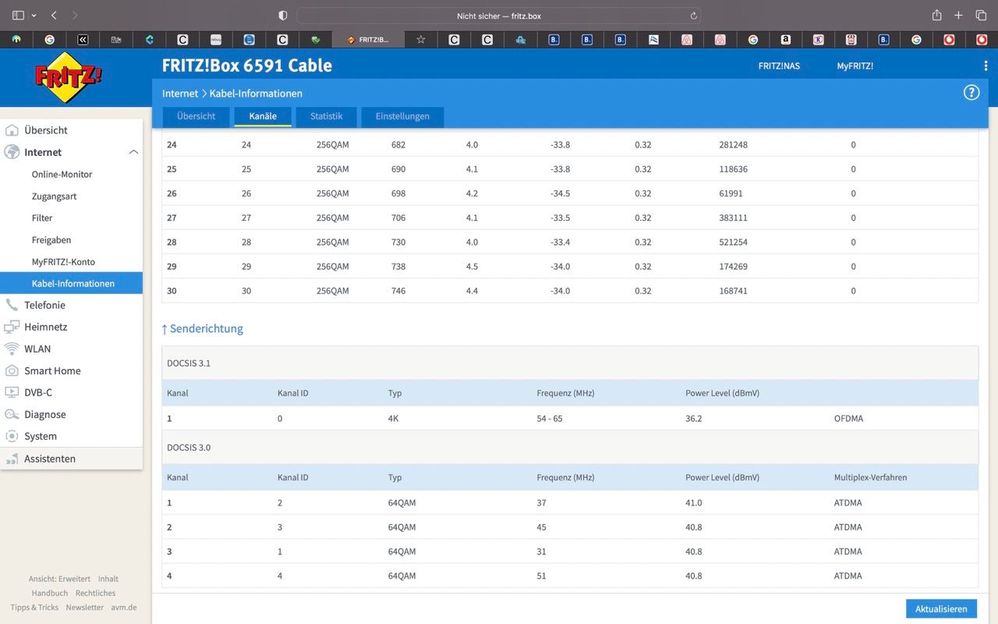This screenshot has width=998, height=624.
Task: Click the privacy shield icon
Action: tap(282, 16)
